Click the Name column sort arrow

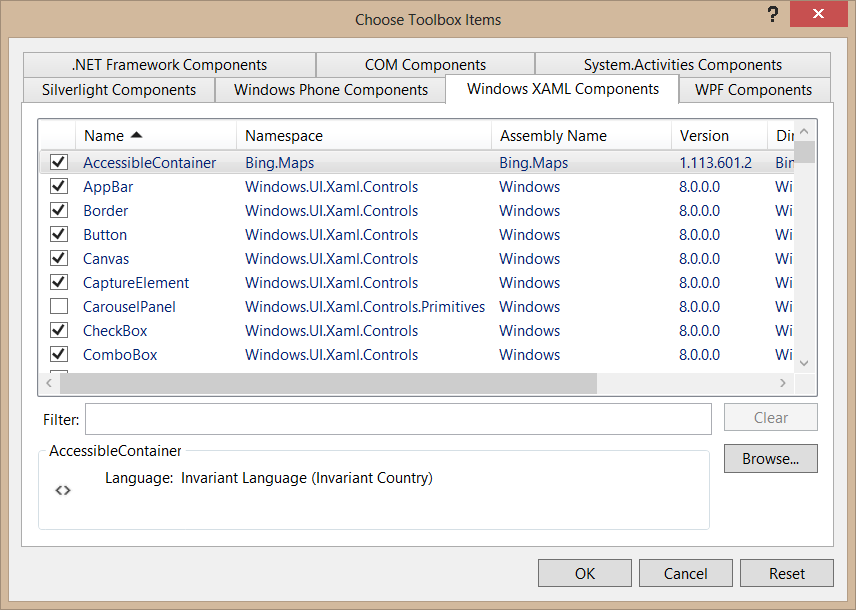(136, 135)
